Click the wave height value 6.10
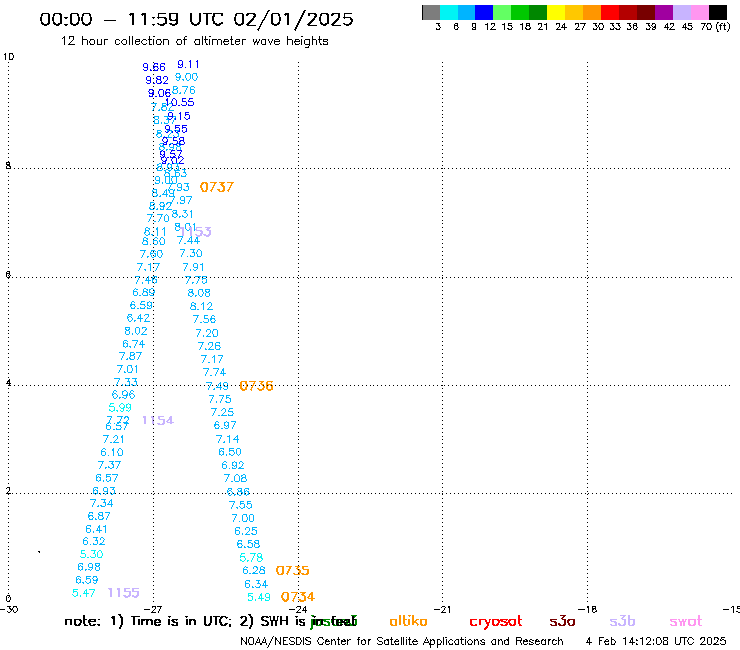This screenshot has width=740, height=650. pyautogui.click(x=112, y=453)
